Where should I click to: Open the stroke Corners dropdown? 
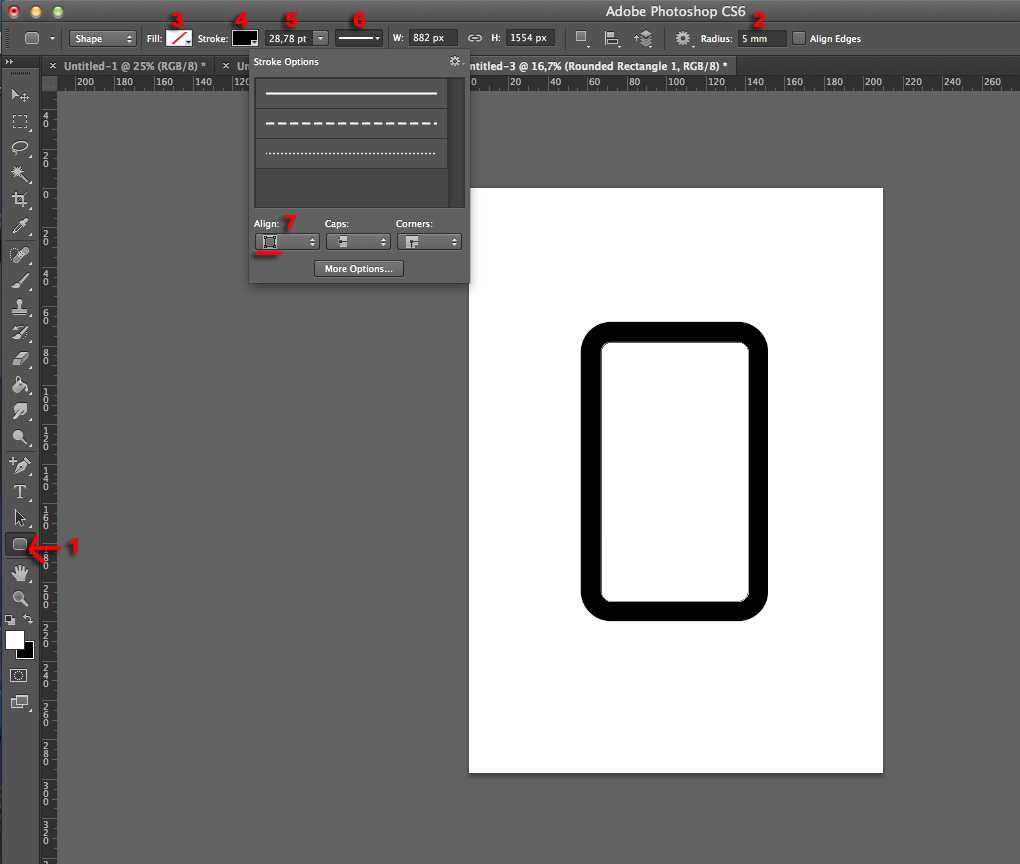429,242
